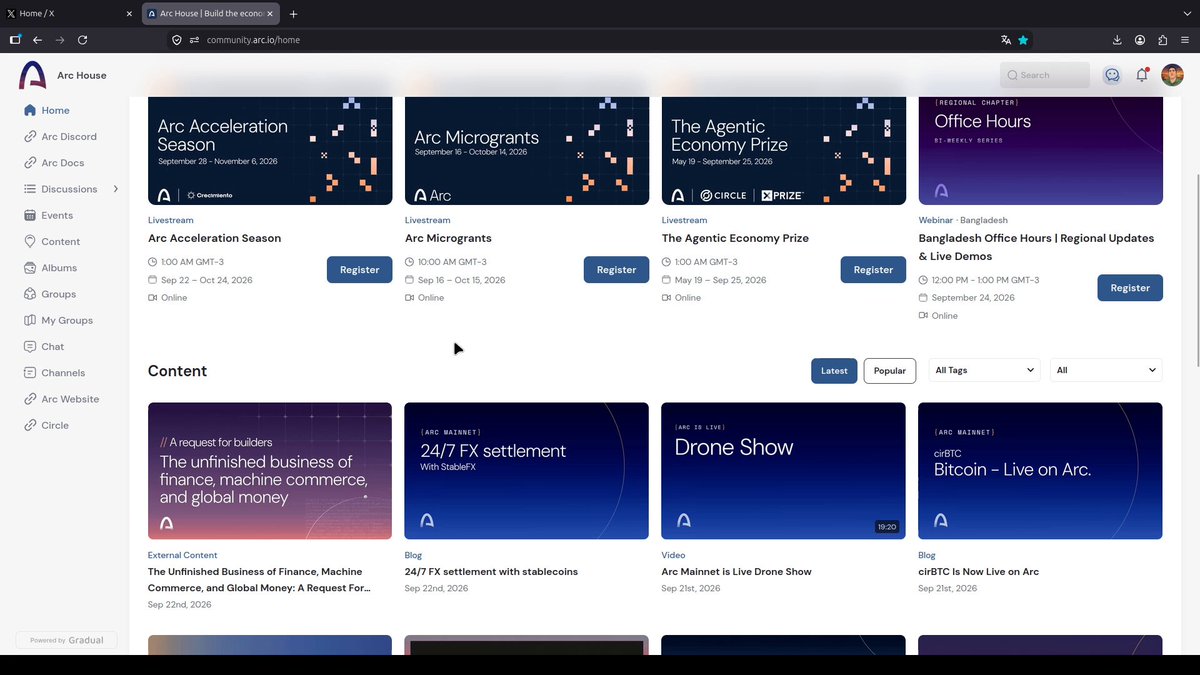1200x675 pixels.
Task: Click the bookmark star icon
Action: pos(1023,40)
